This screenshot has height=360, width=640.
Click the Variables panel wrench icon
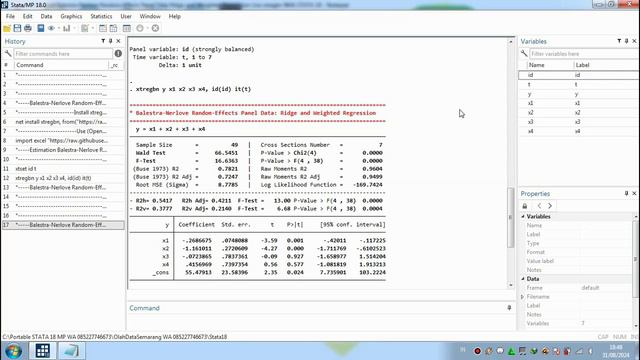coord(524,53)
